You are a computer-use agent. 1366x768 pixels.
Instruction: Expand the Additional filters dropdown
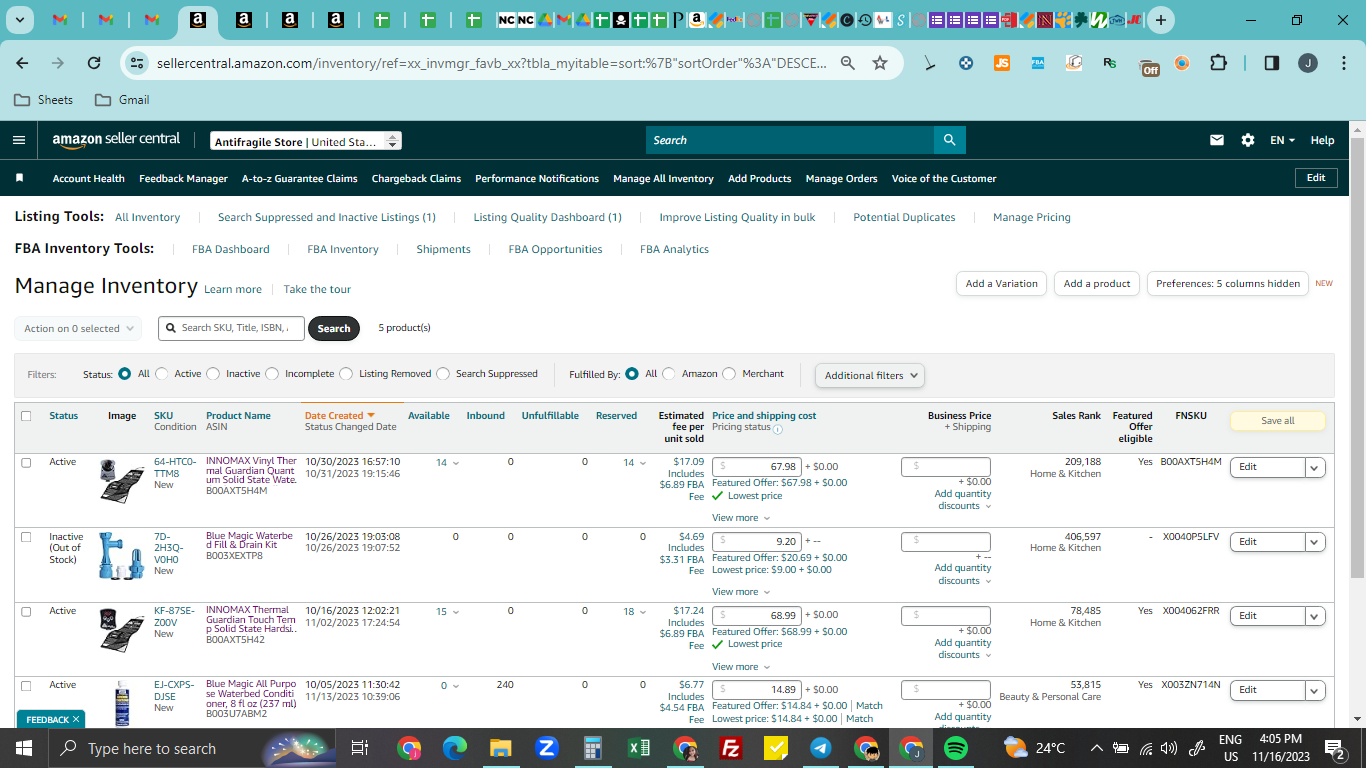pos(870,375)
